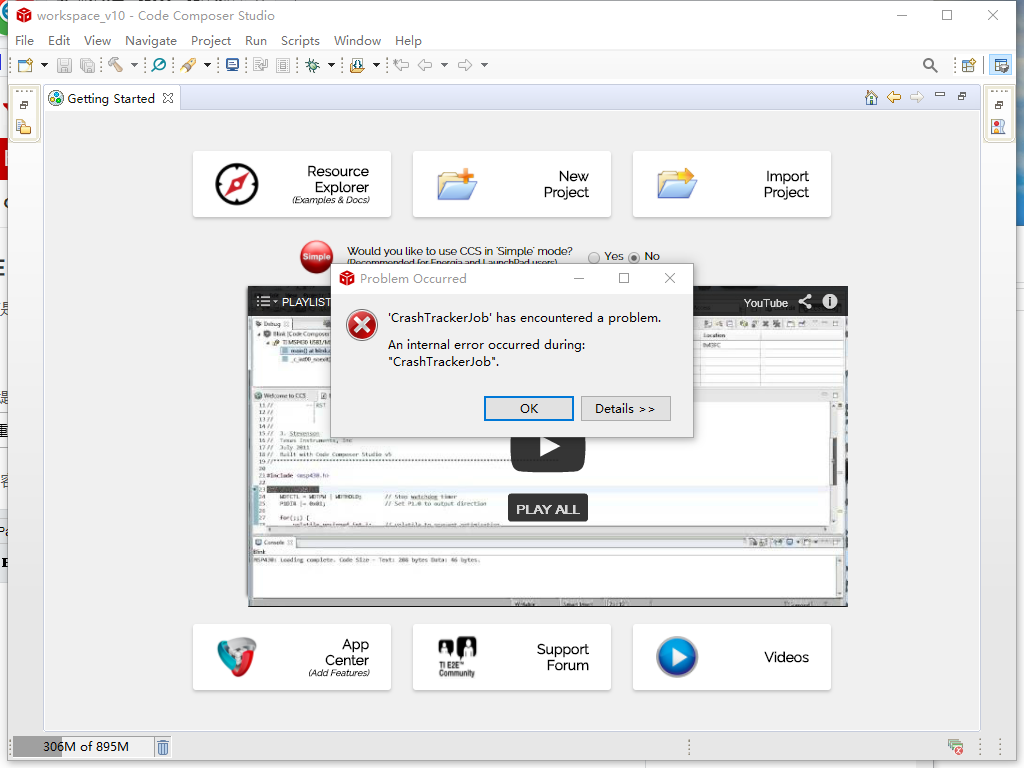This screenshot has width=1024, height=768.
Task: Click the toolbar Forward navigation arrow
Action: pyautogui.click(x=465, y=65)
